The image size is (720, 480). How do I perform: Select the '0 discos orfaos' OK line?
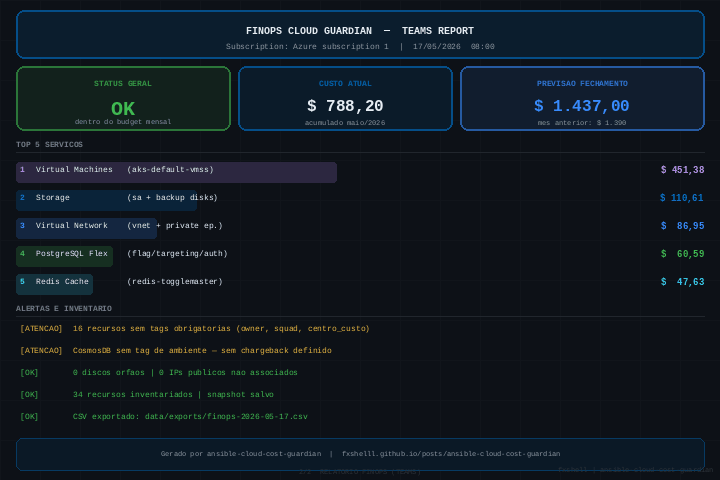pos(185,373)
